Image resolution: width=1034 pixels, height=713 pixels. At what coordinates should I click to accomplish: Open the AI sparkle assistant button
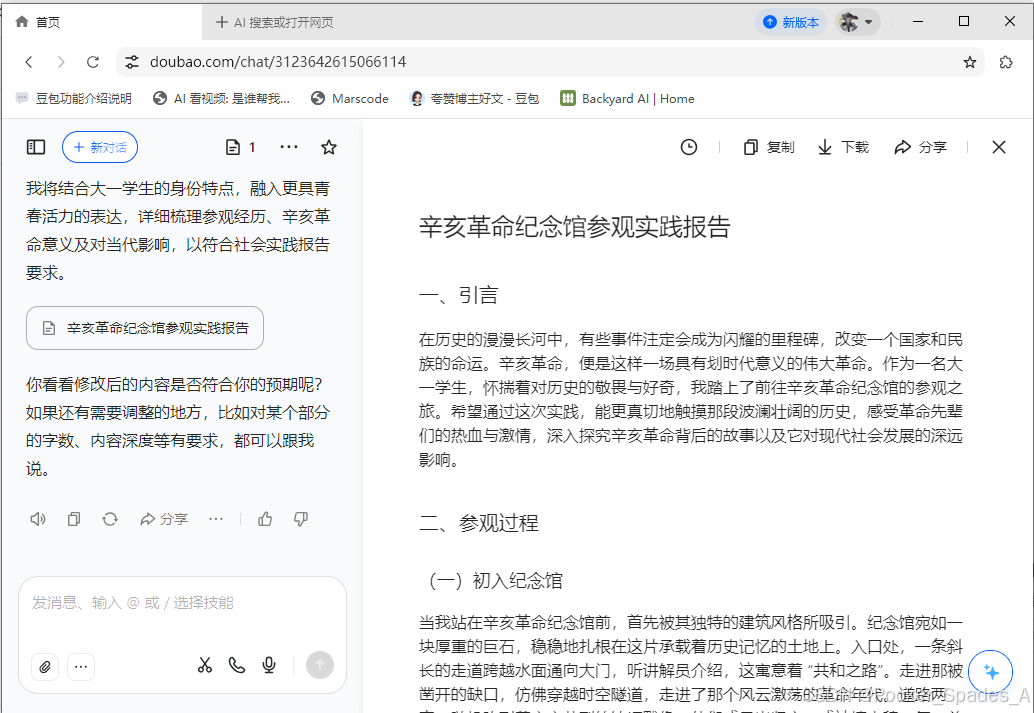pyautogui.click(x=990, y=672)
